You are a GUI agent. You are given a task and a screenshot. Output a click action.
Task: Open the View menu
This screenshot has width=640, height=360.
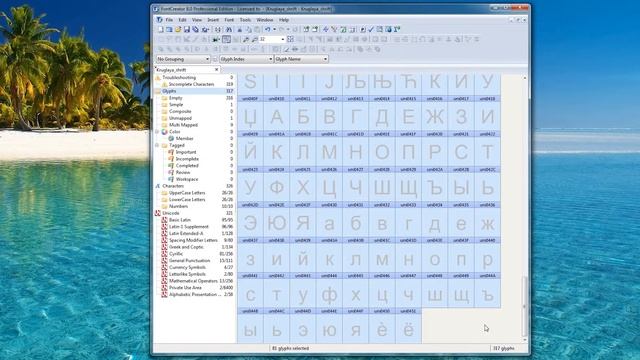(x=197, y=20)
